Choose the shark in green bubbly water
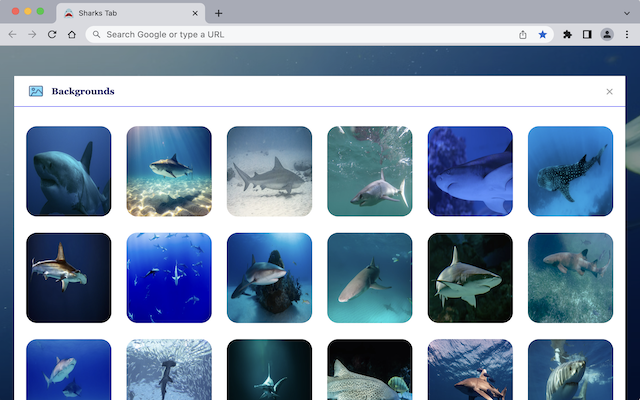 click(370, 171)
